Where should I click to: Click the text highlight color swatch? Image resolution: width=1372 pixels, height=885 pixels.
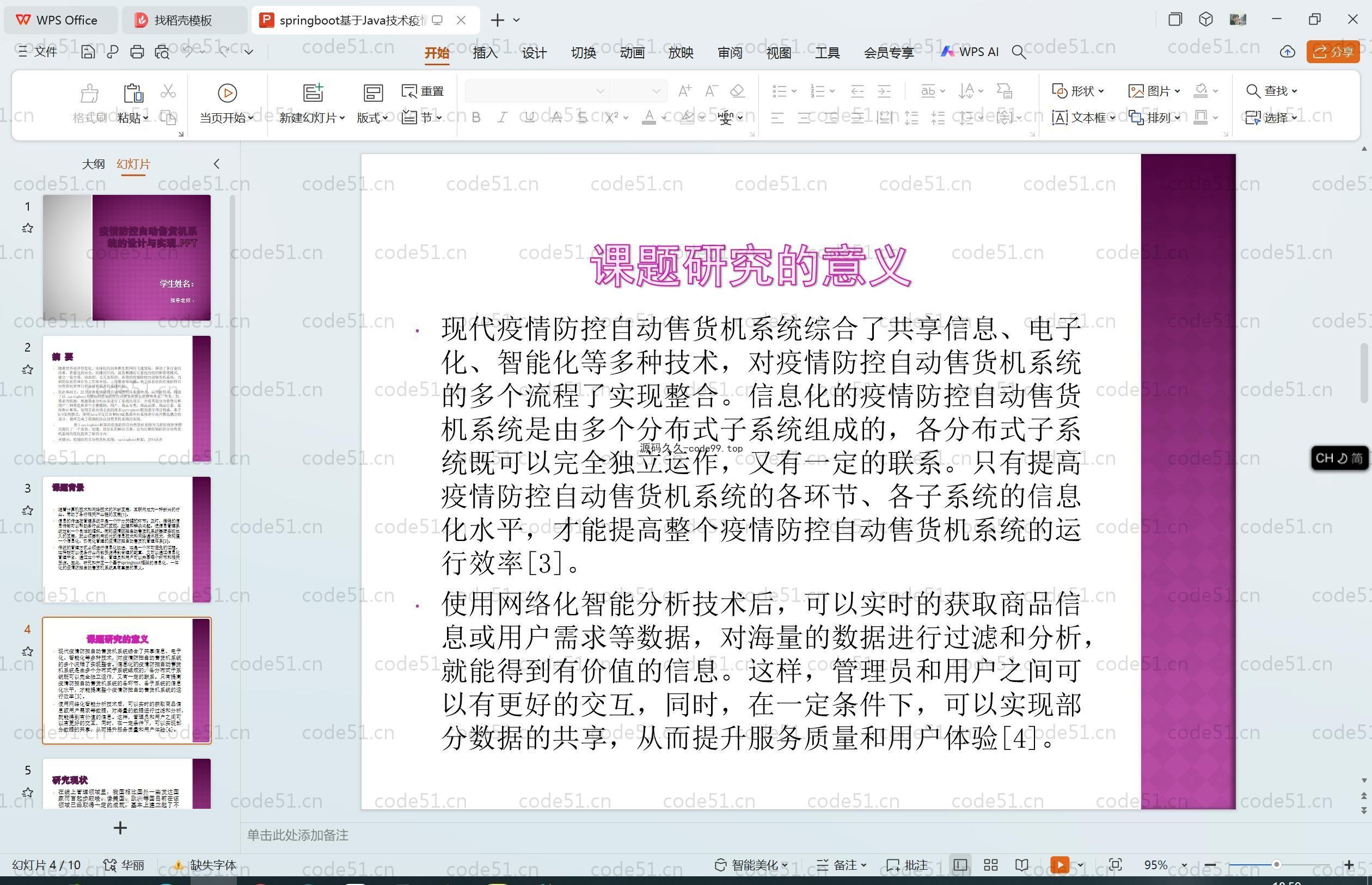(x=687, y=118)
